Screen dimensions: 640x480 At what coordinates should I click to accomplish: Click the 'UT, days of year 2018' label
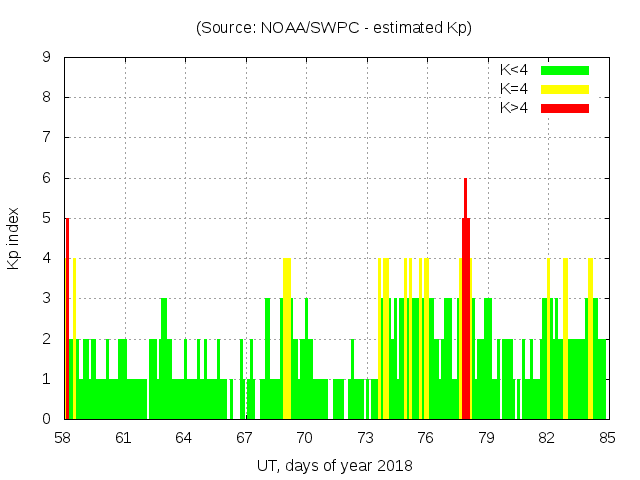[x=334, y=465]
